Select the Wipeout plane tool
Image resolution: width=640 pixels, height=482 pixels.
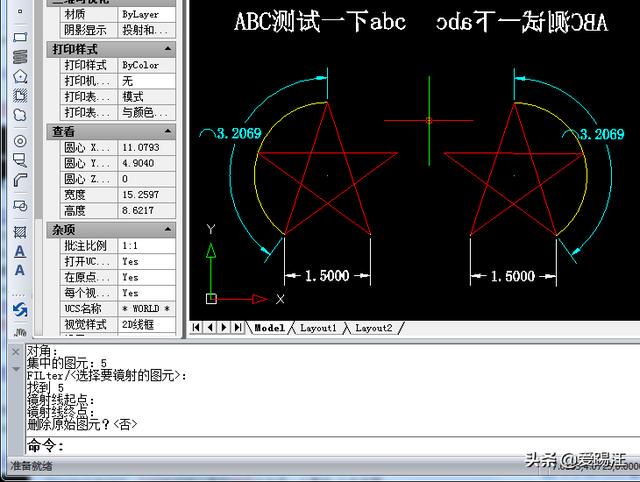pos(20,160)
